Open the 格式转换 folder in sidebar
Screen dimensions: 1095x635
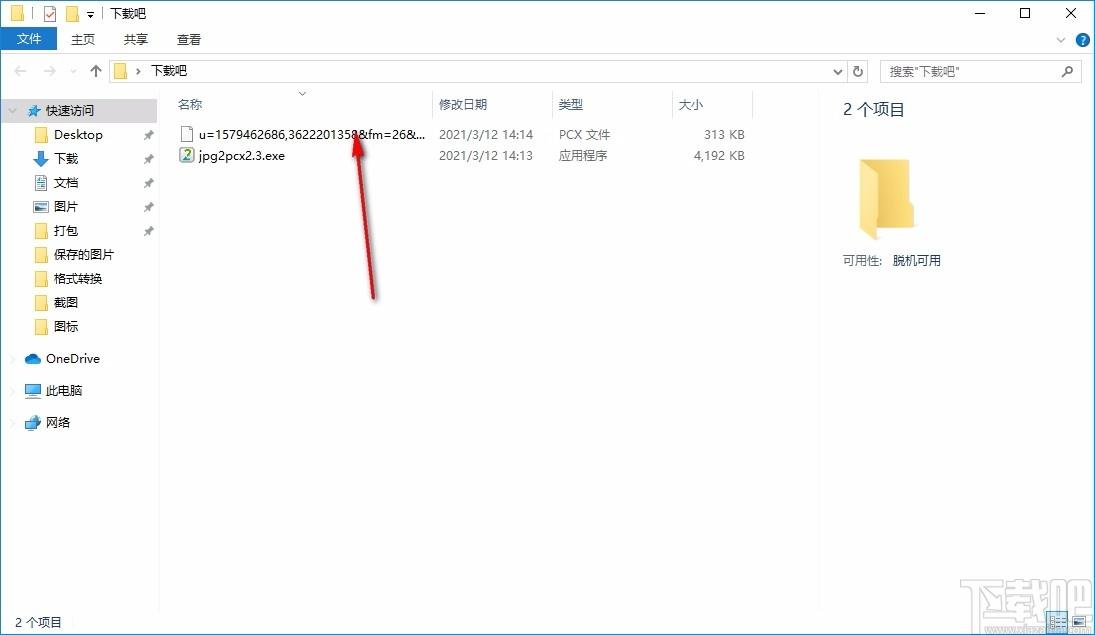click(78, 278)
